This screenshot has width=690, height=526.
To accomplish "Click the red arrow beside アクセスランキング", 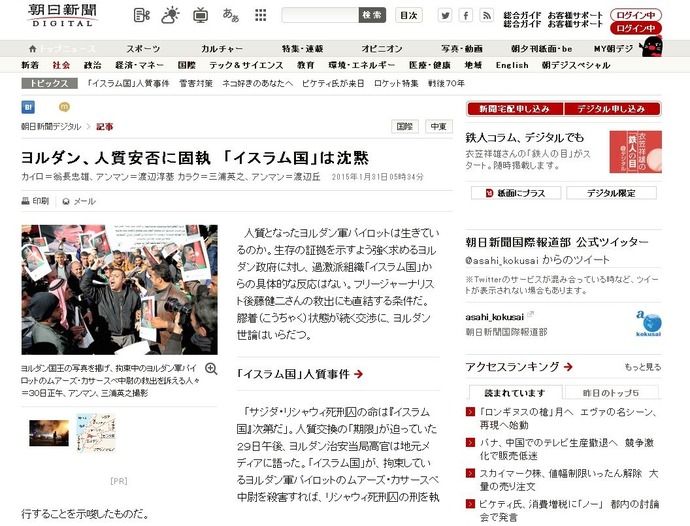I will 568,367.
